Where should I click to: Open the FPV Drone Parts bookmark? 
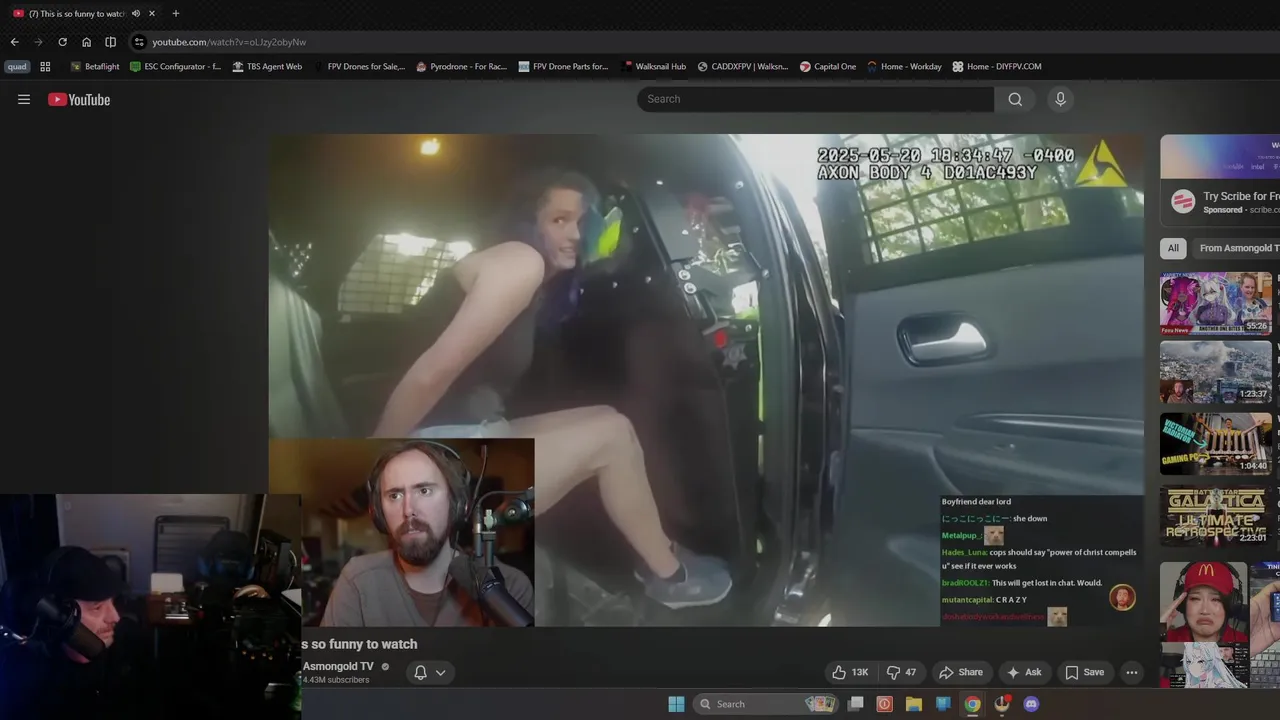point(564,67)
